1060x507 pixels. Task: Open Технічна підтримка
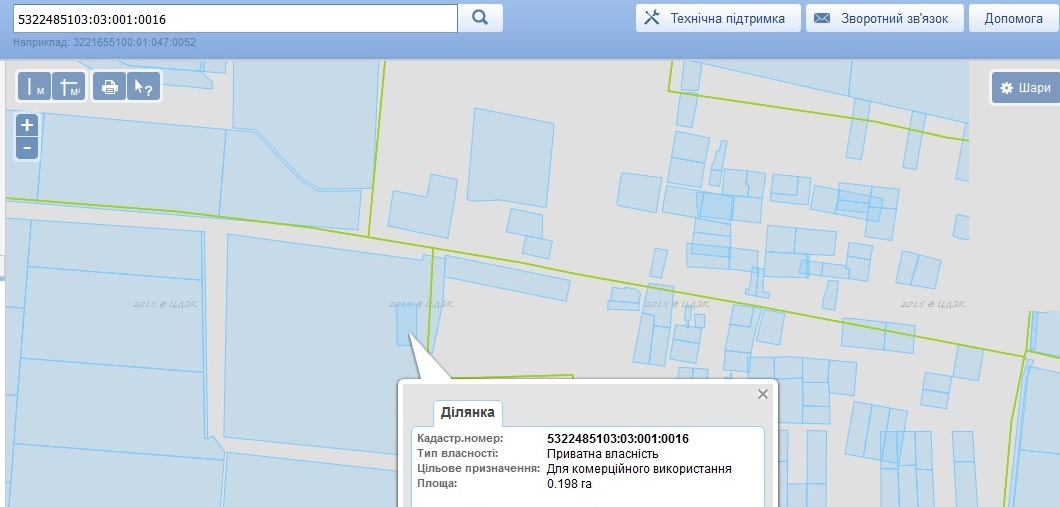(718, 18)
